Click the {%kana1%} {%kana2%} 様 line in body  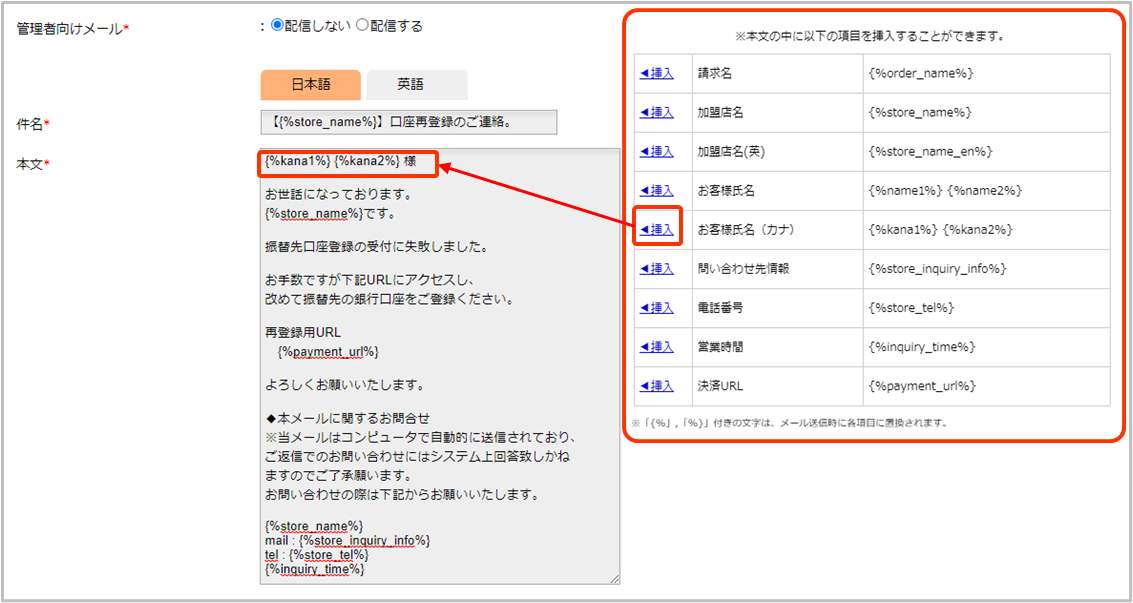pos(341,161)
